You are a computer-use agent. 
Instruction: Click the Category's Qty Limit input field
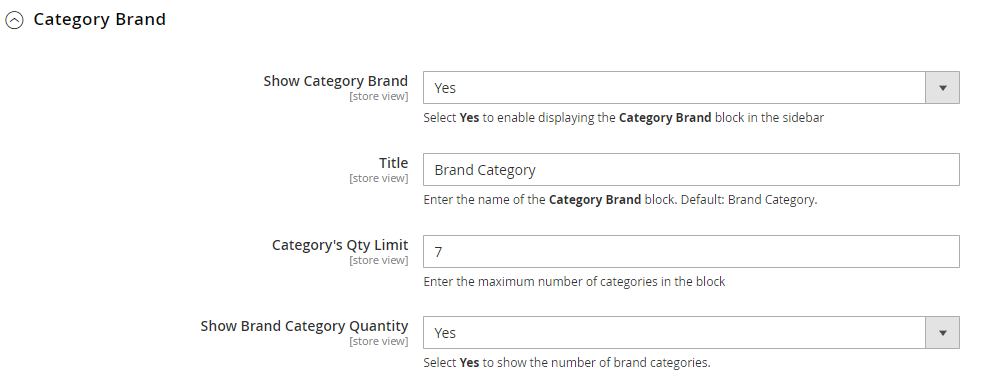691,251
